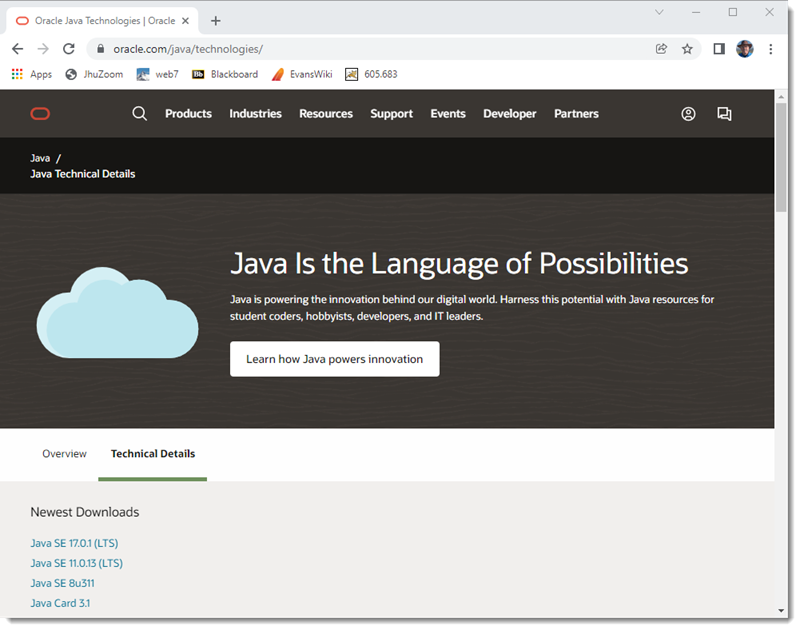Open a new tab with plus button

pos(216,21)
